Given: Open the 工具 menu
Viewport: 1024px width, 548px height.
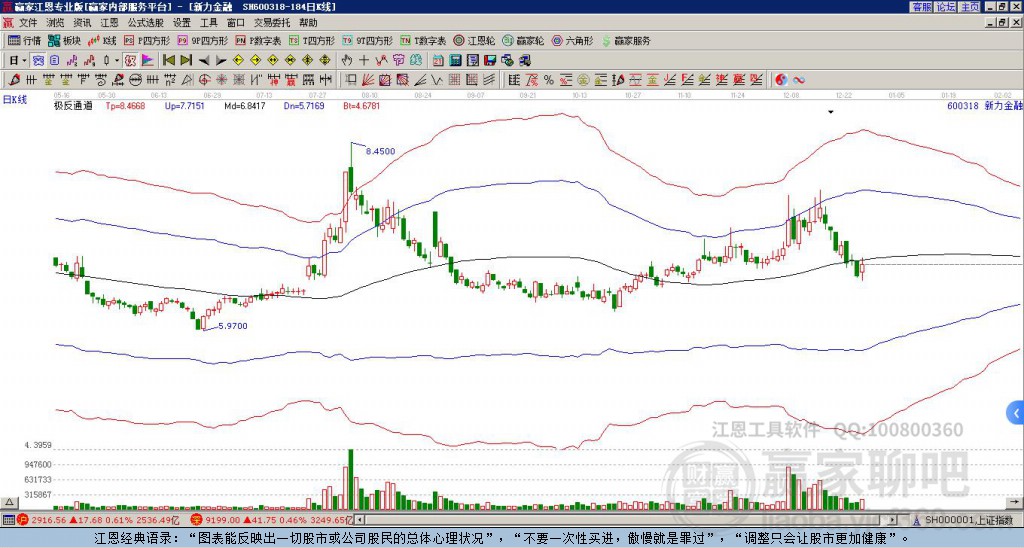Looking at the screenshot, I should [209, 23].
